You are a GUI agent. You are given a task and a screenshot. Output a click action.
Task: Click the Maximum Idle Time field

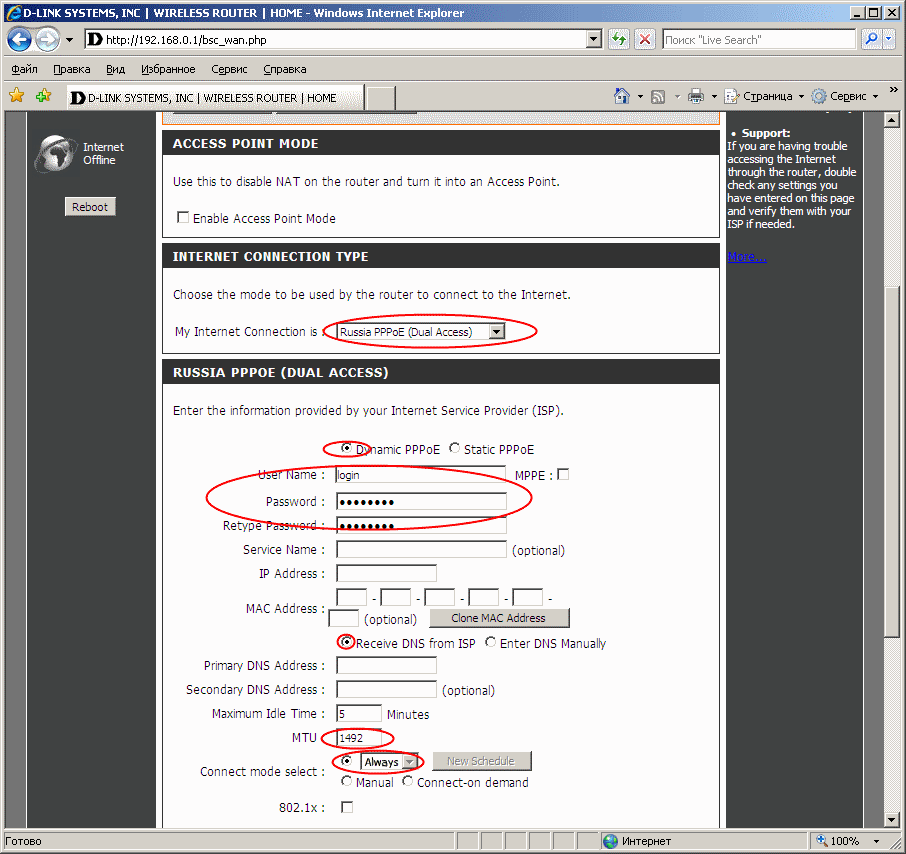click(x=359, y=714)
